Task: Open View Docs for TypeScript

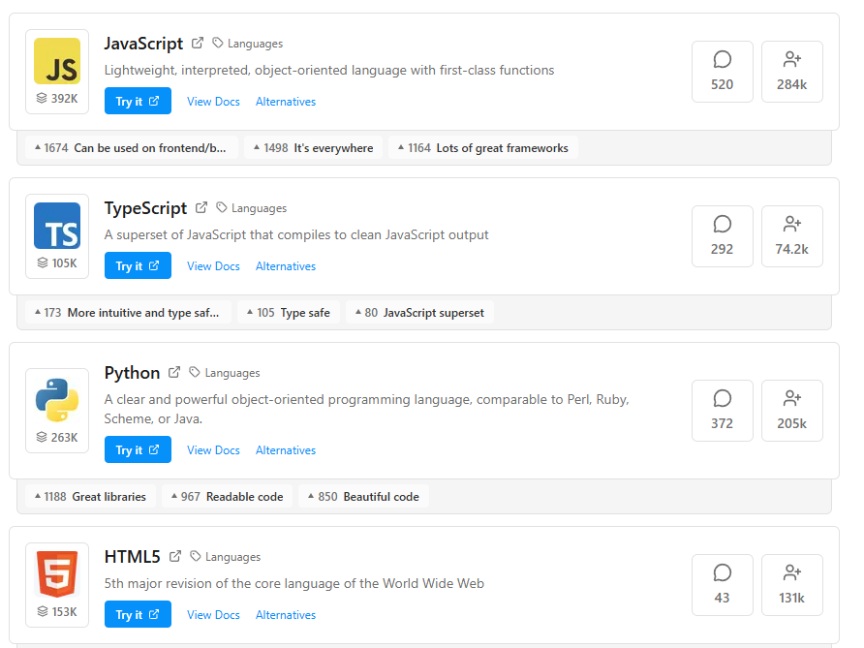Action: point(213,266)
